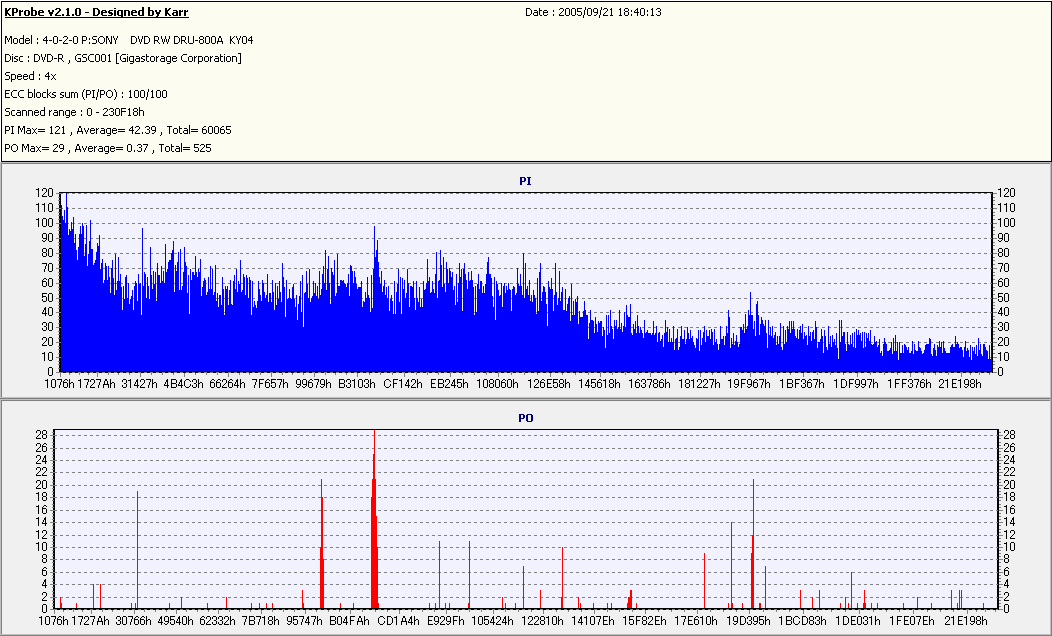Select the Date 2005/09/21 timestamp text
This screenshot has height=636, width=1052.
pyautogui.click(x=593, y=12)
